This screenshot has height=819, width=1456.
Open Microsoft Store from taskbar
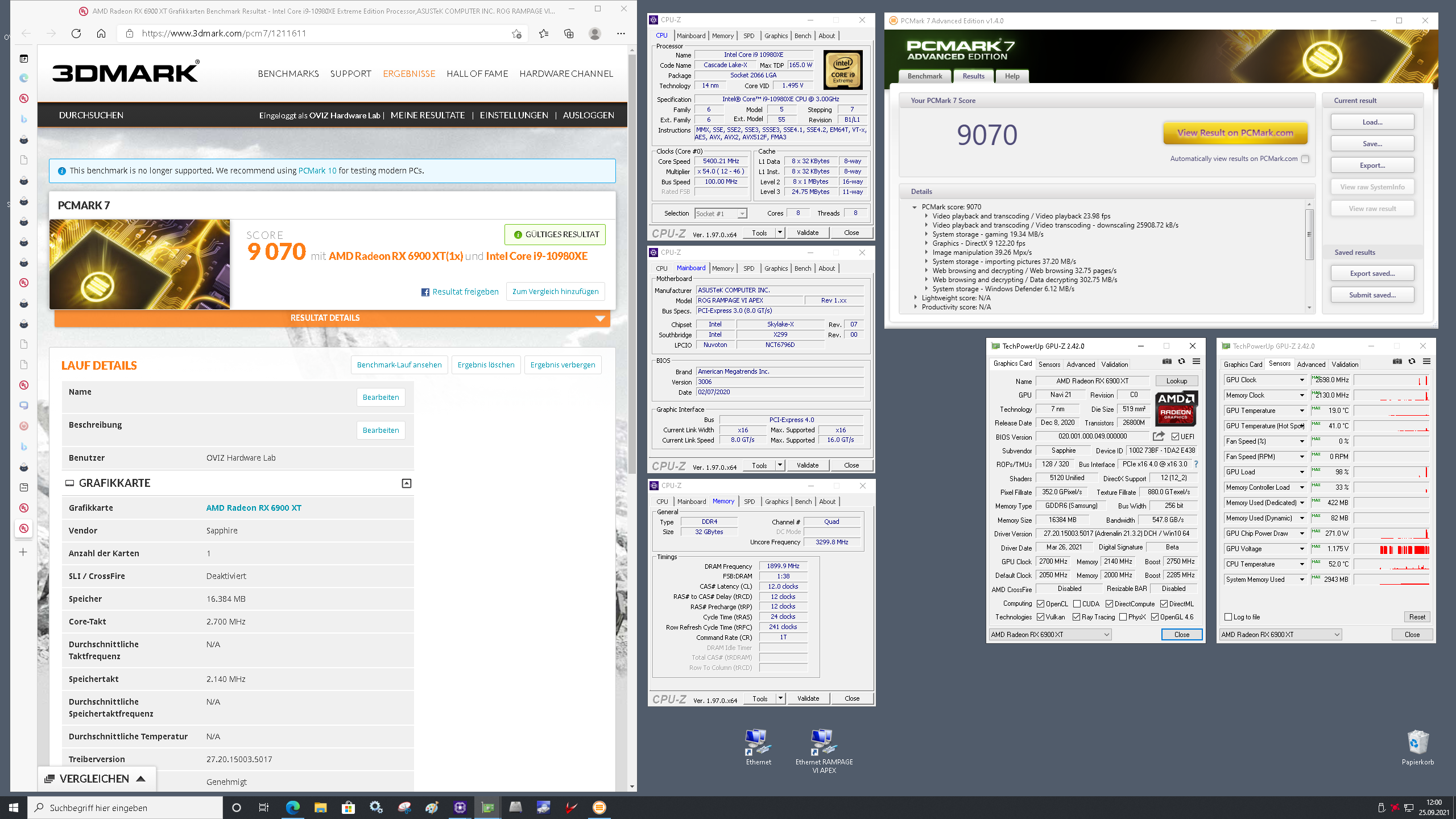348,808
